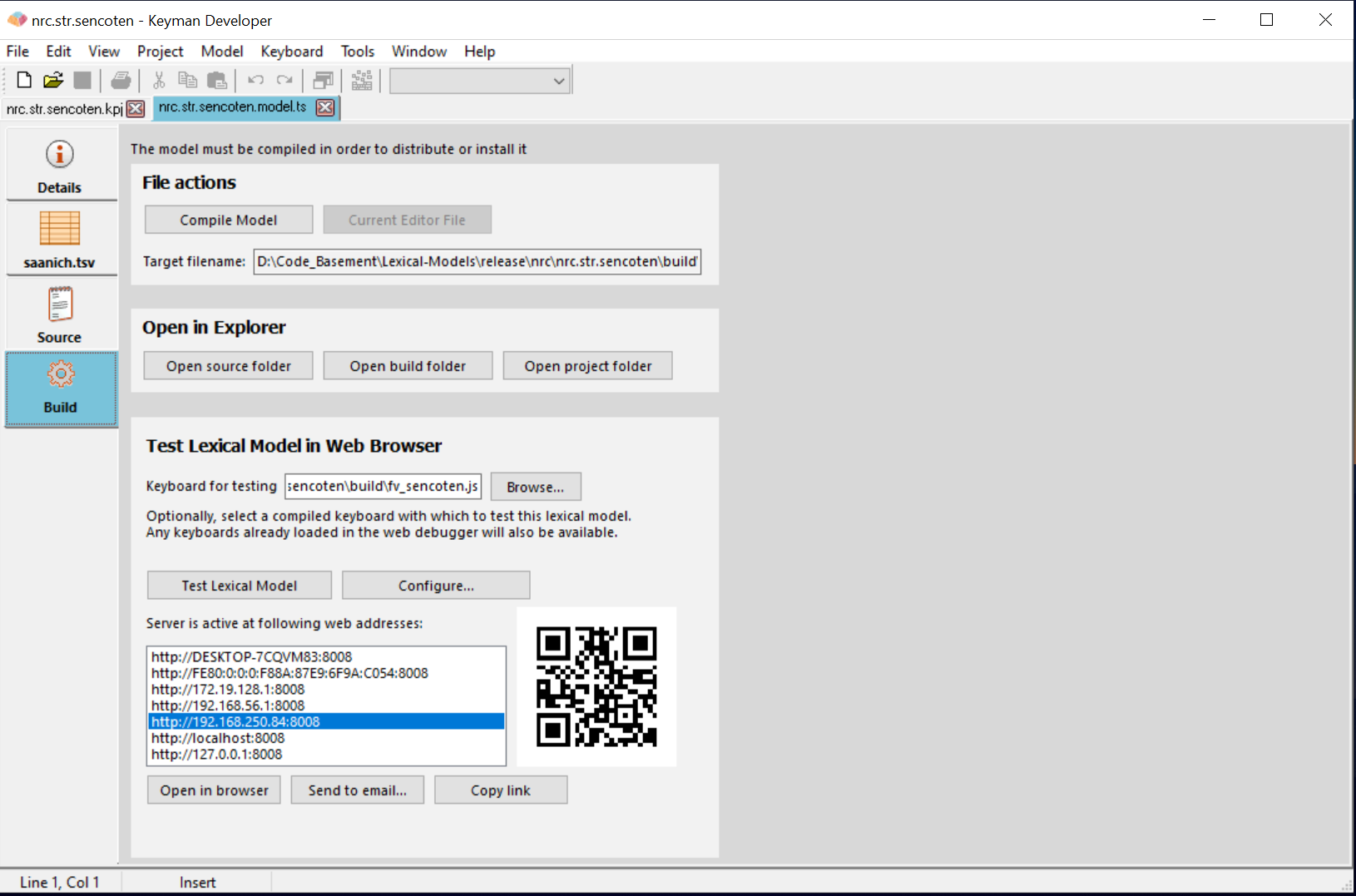1356x896 pixels.
Task: Open the Edit menu
Action: coord(58,52)
